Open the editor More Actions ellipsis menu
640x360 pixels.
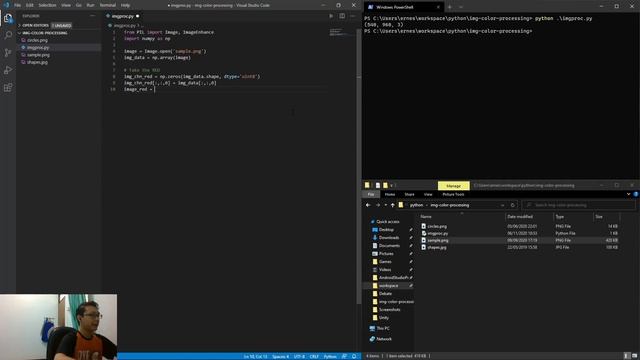pyautogui.click(x=353, y=16)
